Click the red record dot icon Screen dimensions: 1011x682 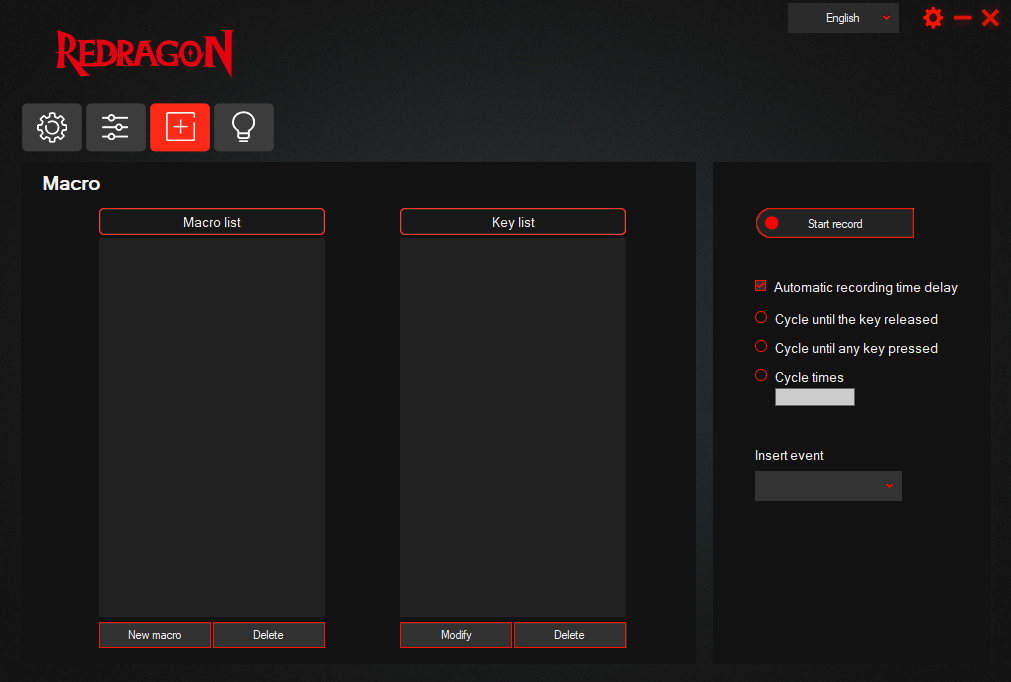pos(772,223)
